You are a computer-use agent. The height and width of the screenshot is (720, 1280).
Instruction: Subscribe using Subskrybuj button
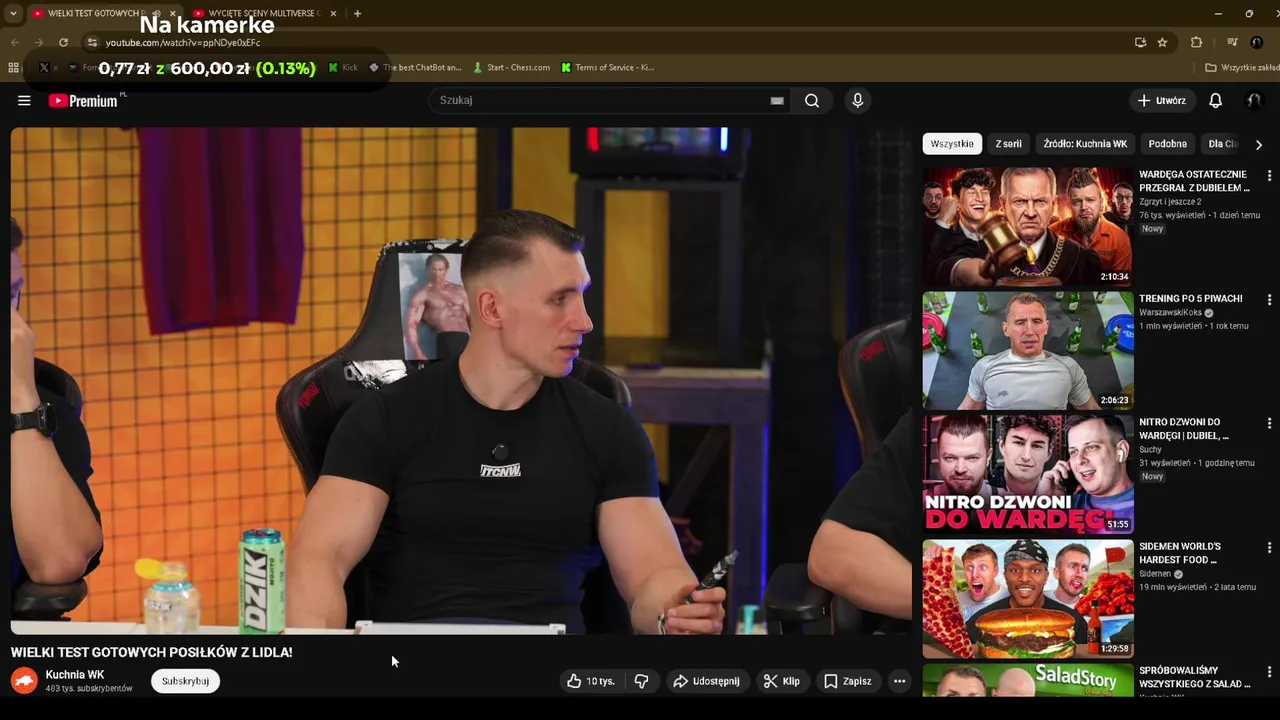[185, 681]
